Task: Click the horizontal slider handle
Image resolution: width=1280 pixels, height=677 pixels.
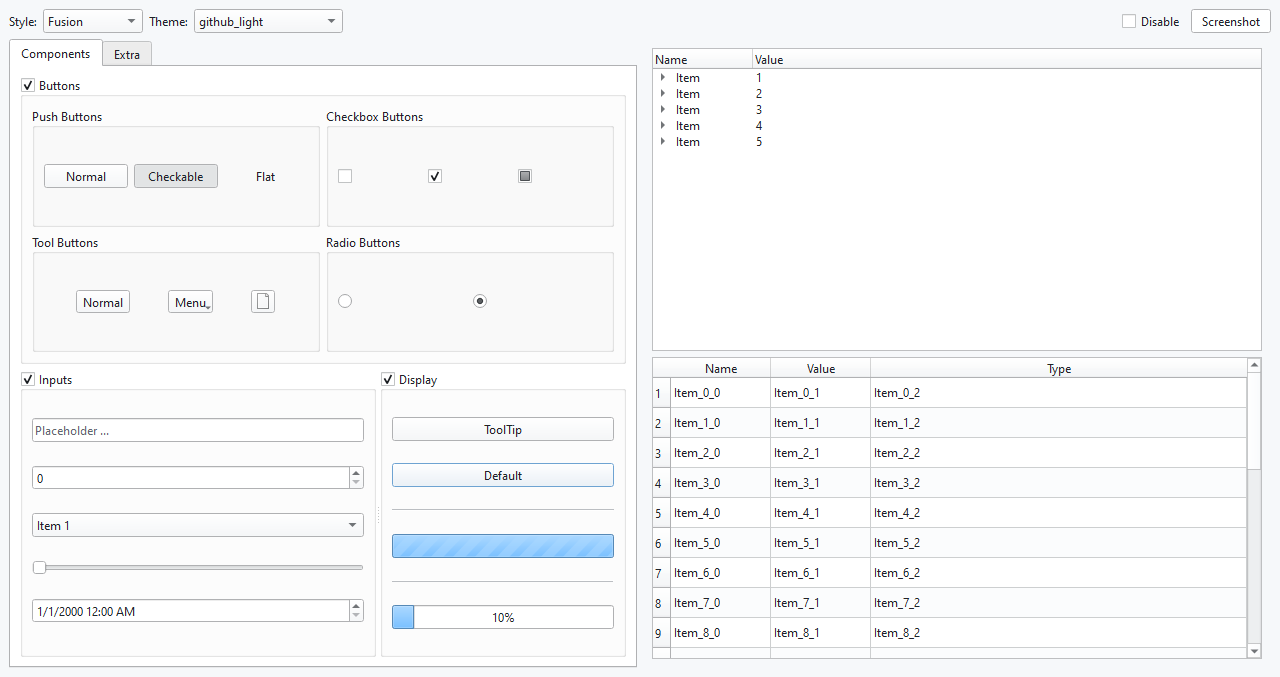Action: (x=39, y=567)
